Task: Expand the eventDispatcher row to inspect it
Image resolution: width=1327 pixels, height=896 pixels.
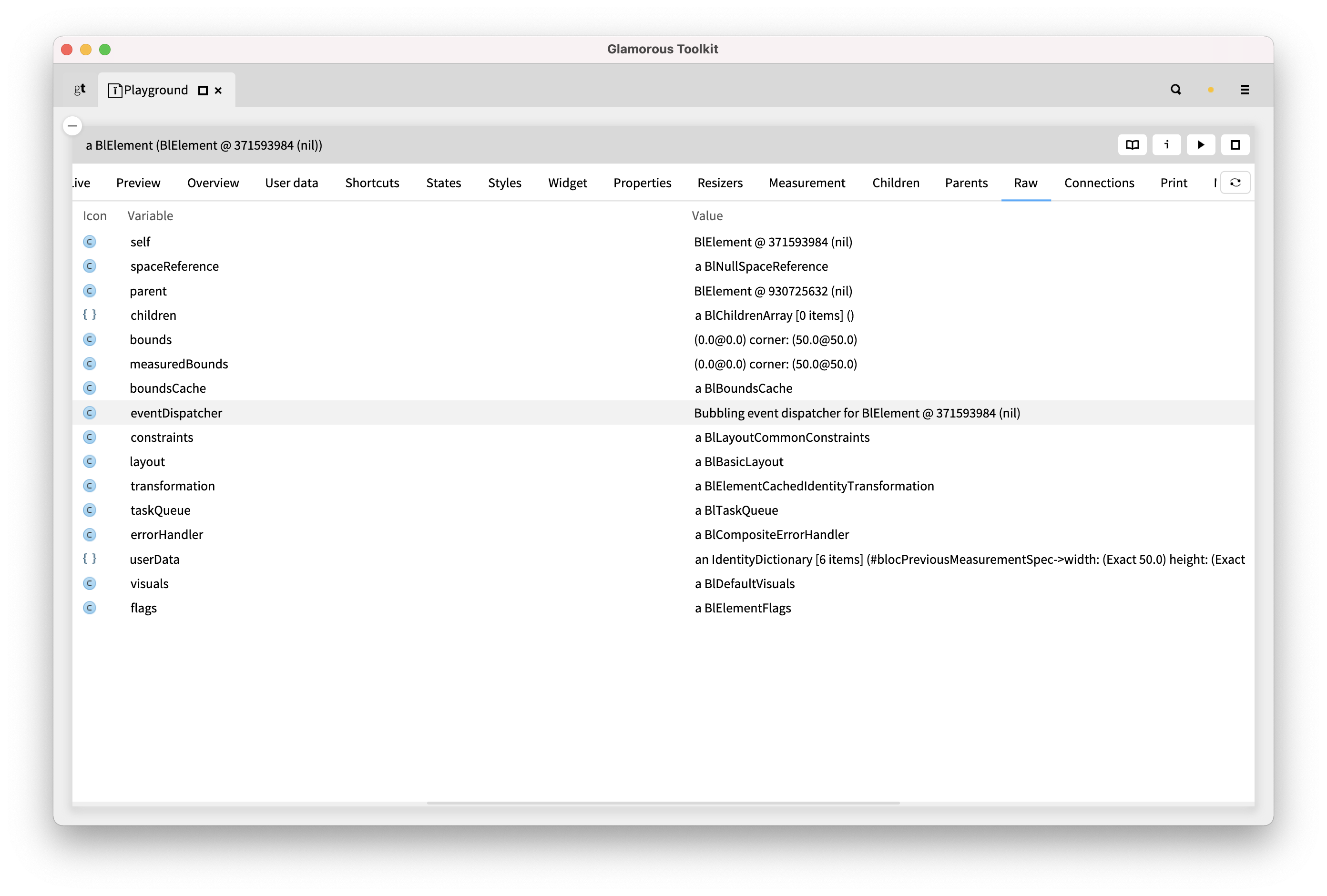Action: tap(176, 413)
